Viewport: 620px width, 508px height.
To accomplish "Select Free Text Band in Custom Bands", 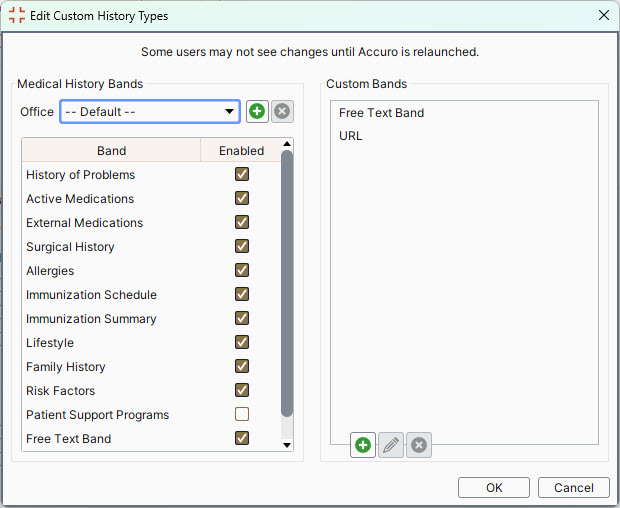I will tap(381, 113).
